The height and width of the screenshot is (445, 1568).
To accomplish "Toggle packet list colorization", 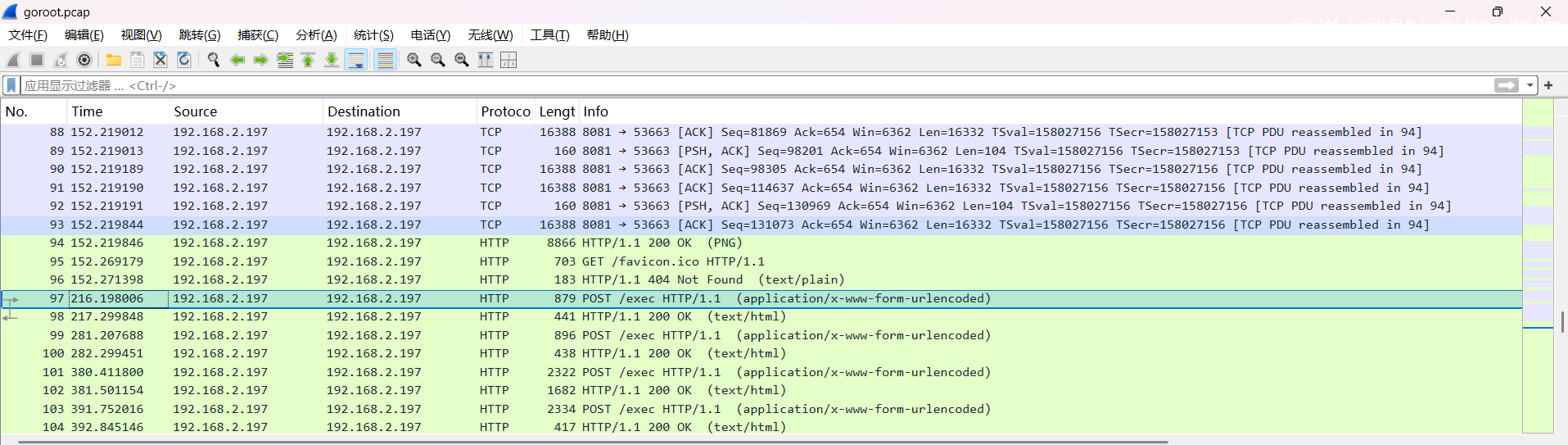I will pyautogui.click(x=385, y=60).
